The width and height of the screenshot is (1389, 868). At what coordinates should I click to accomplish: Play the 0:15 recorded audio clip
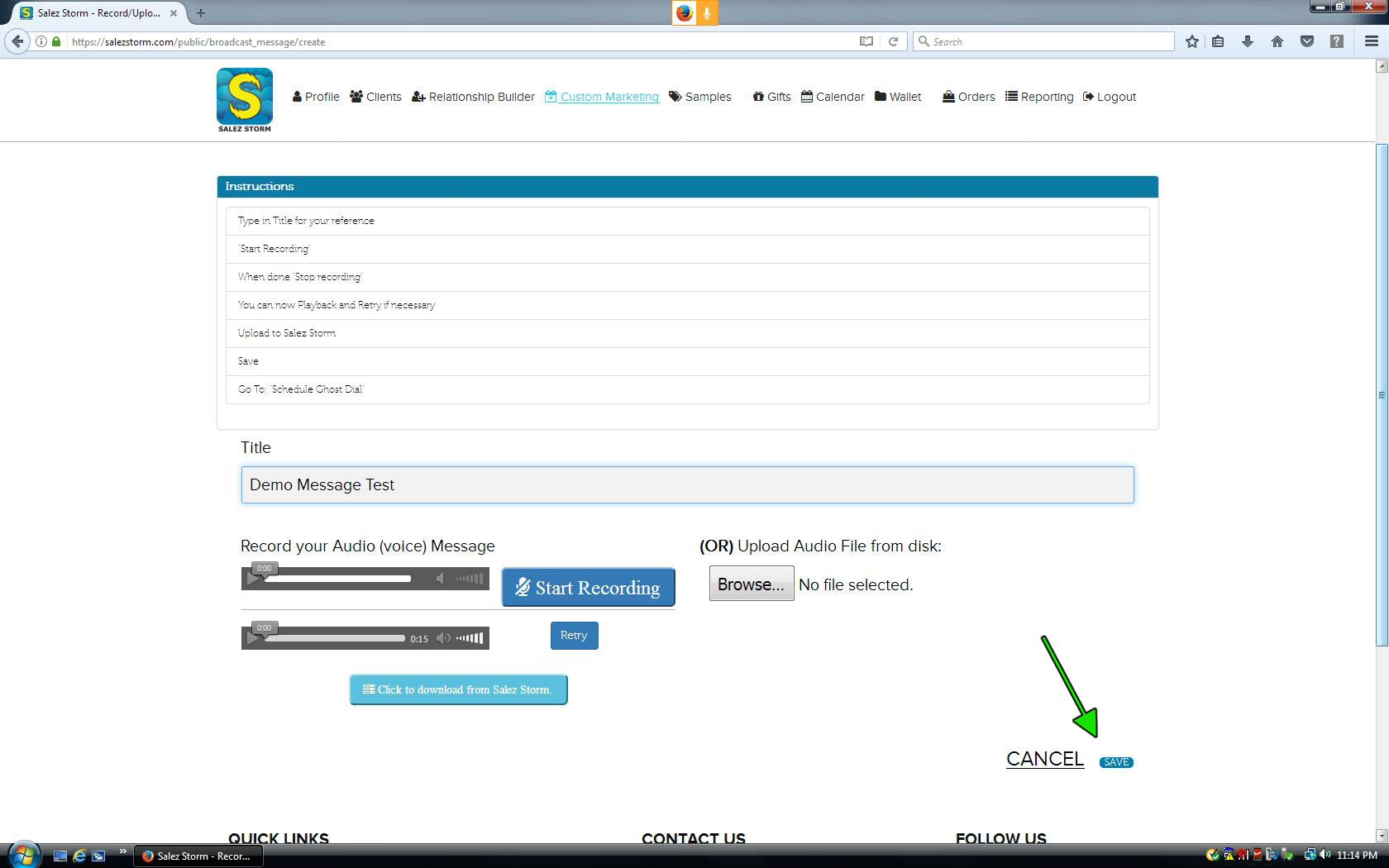tap(253, 639)
